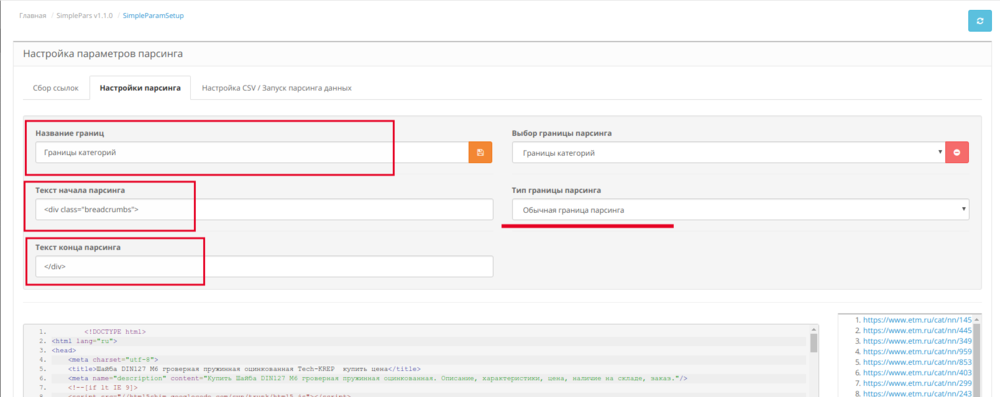
Task: Focus the Название границ input field
Action: [x=253, y=153]
